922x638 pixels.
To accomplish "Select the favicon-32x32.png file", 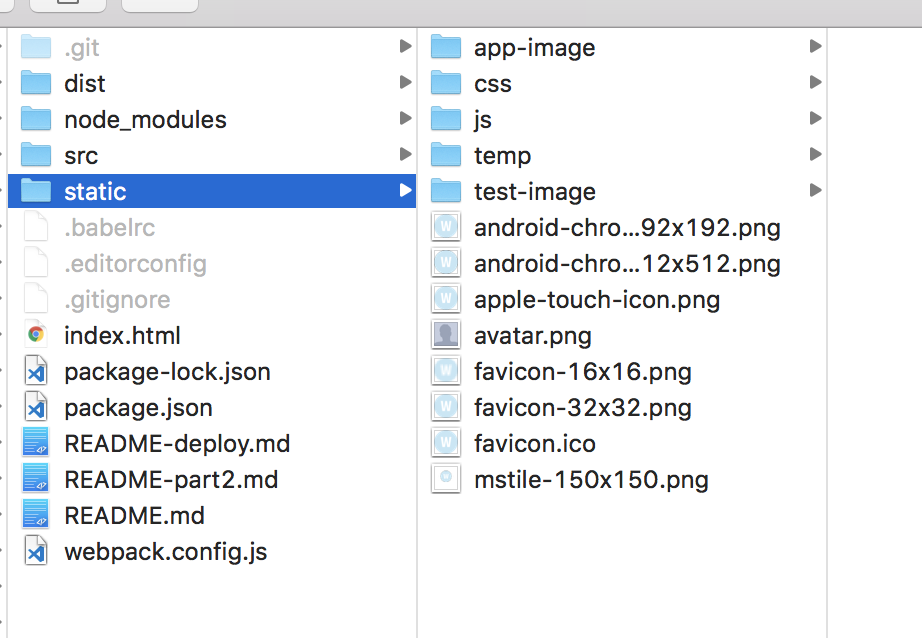I will [582, 408].
